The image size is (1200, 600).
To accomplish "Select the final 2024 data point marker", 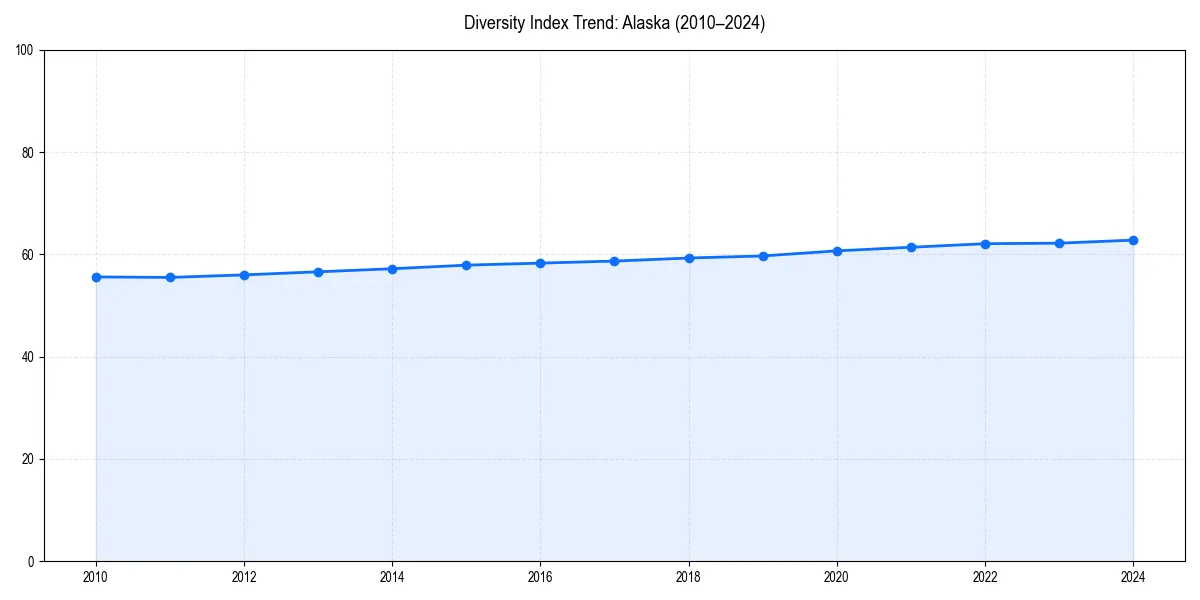I will pyautogui.click(x=1132, y=240).
